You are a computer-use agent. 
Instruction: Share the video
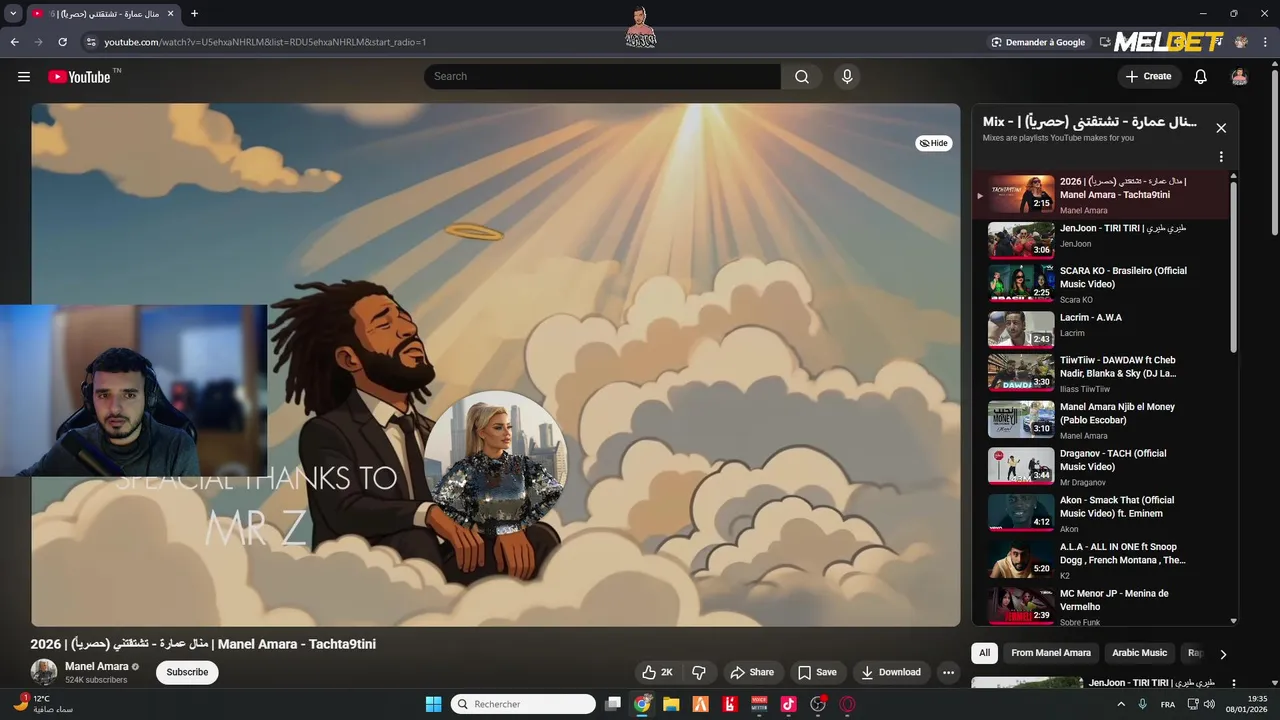coord(752,673)
